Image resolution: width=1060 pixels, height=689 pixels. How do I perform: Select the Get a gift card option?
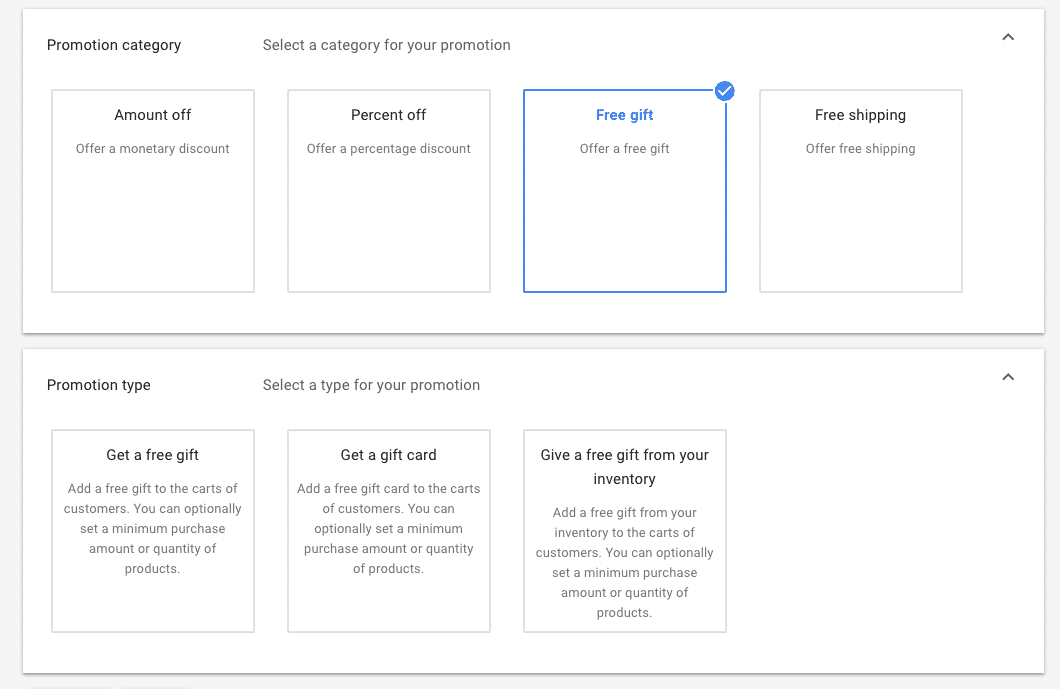[388, 531]
